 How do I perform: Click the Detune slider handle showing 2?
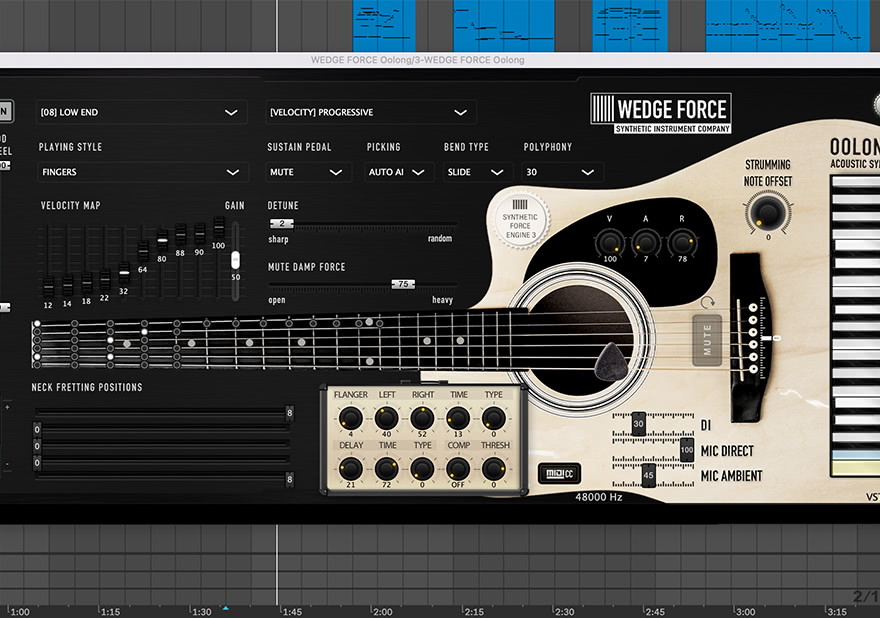coord(282,223)
